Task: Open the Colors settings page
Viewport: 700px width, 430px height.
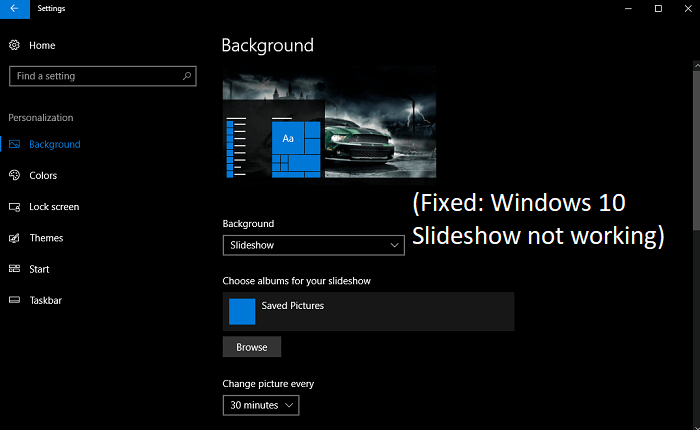Action: coord(43,175)
